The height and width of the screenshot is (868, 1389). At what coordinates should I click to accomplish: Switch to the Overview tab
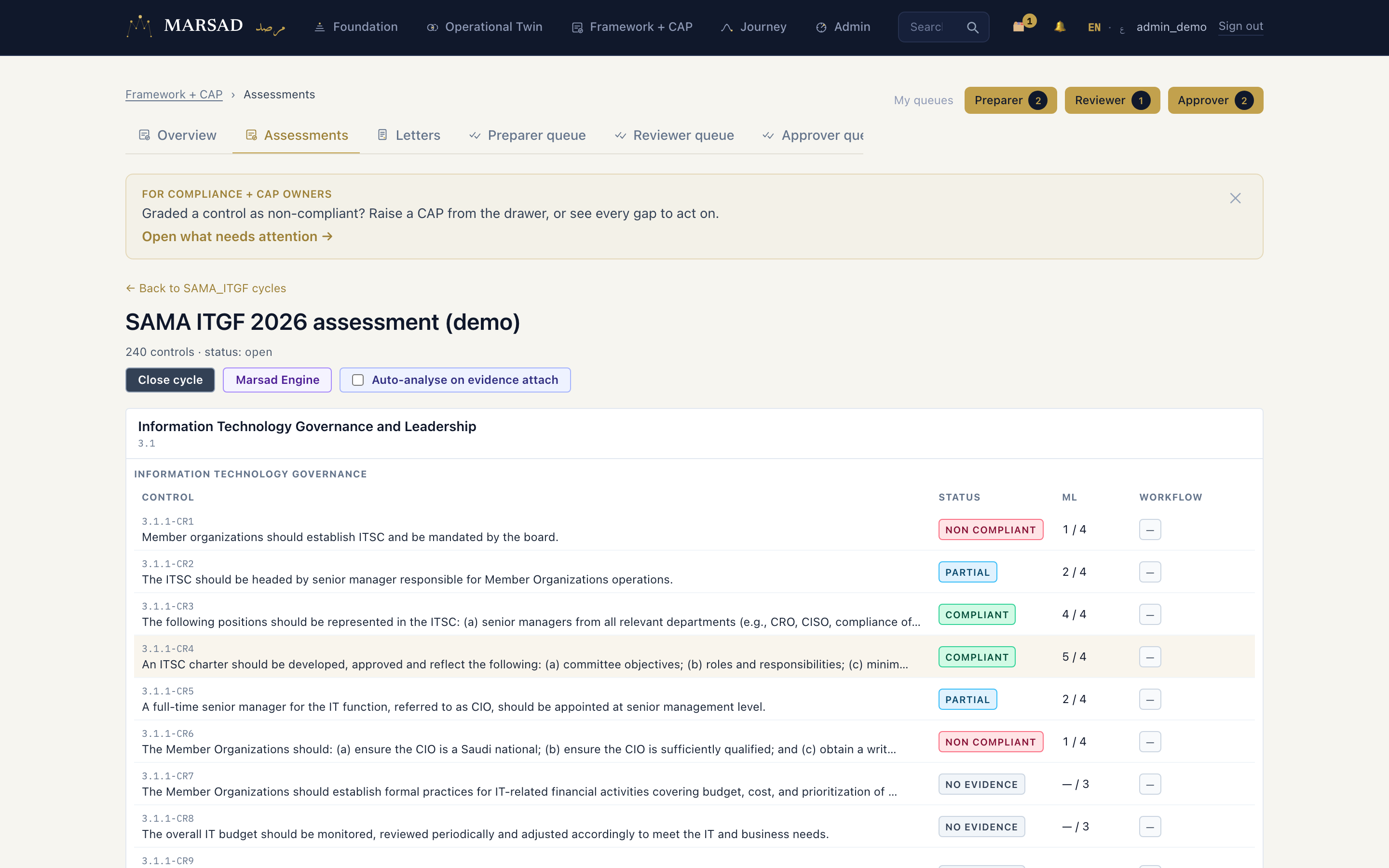tap(177, 136)
